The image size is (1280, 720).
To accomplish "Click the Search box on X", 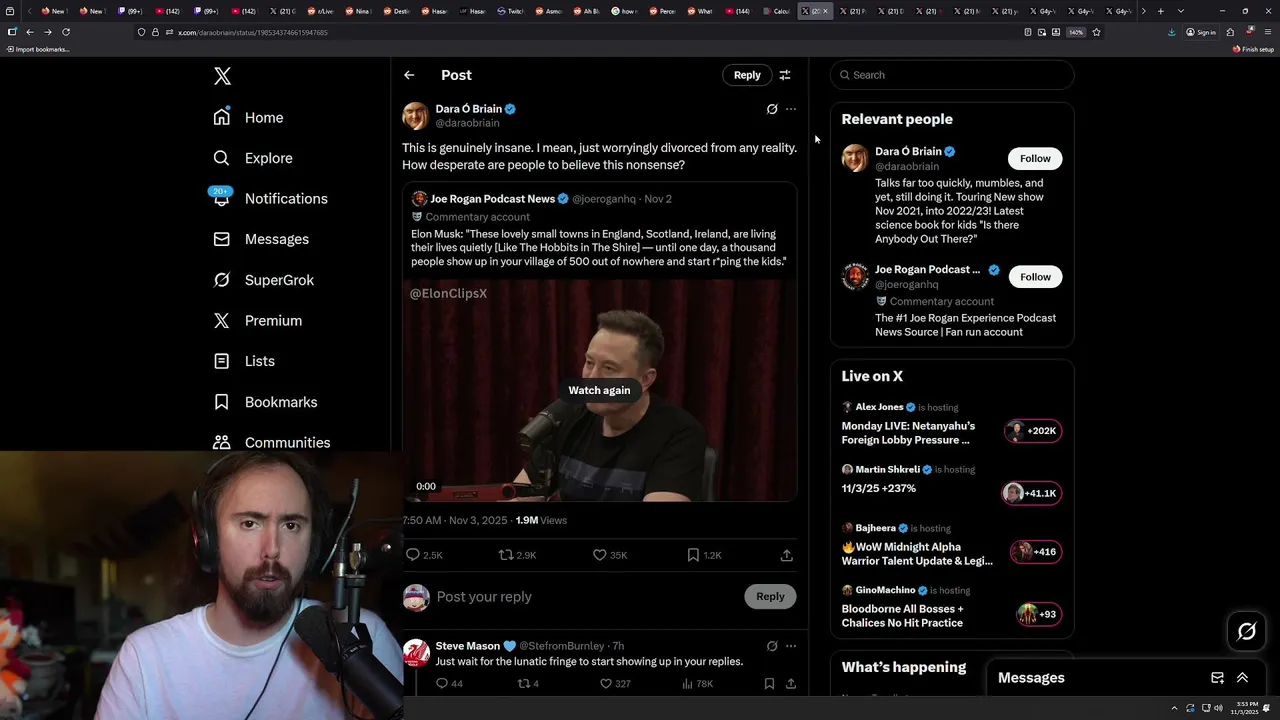I will [952, 75].
